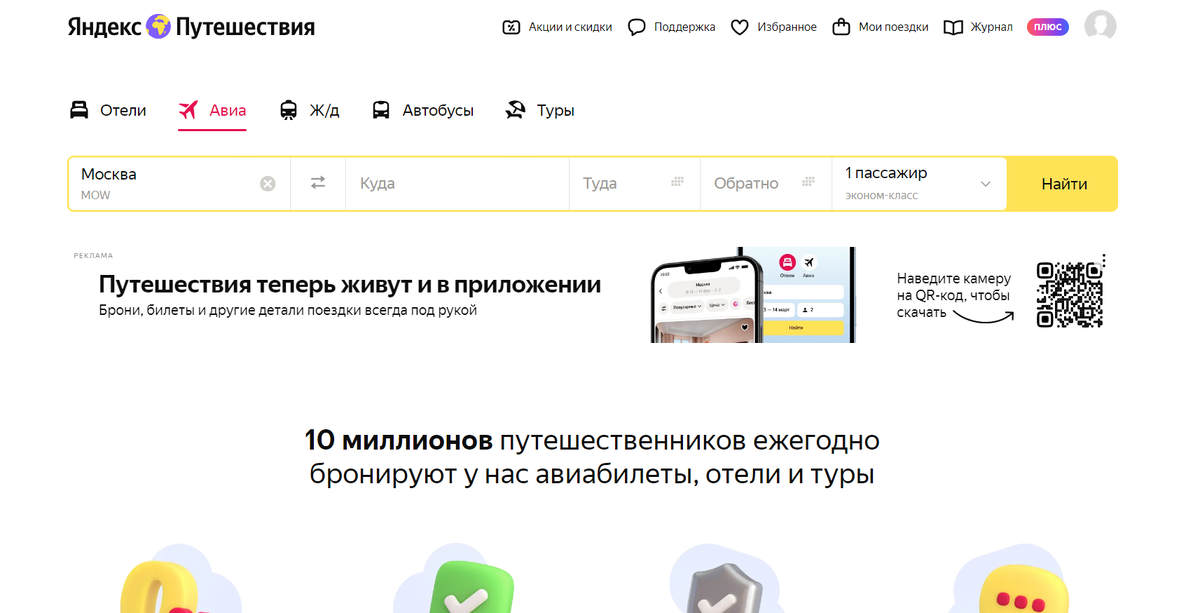Click the Реклама label

click(x=93, y=255)
